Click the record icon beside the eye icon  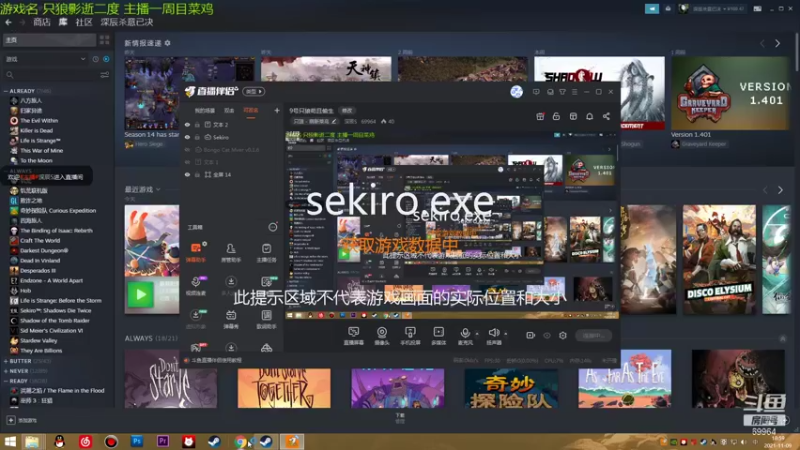(x=531, y=335)
